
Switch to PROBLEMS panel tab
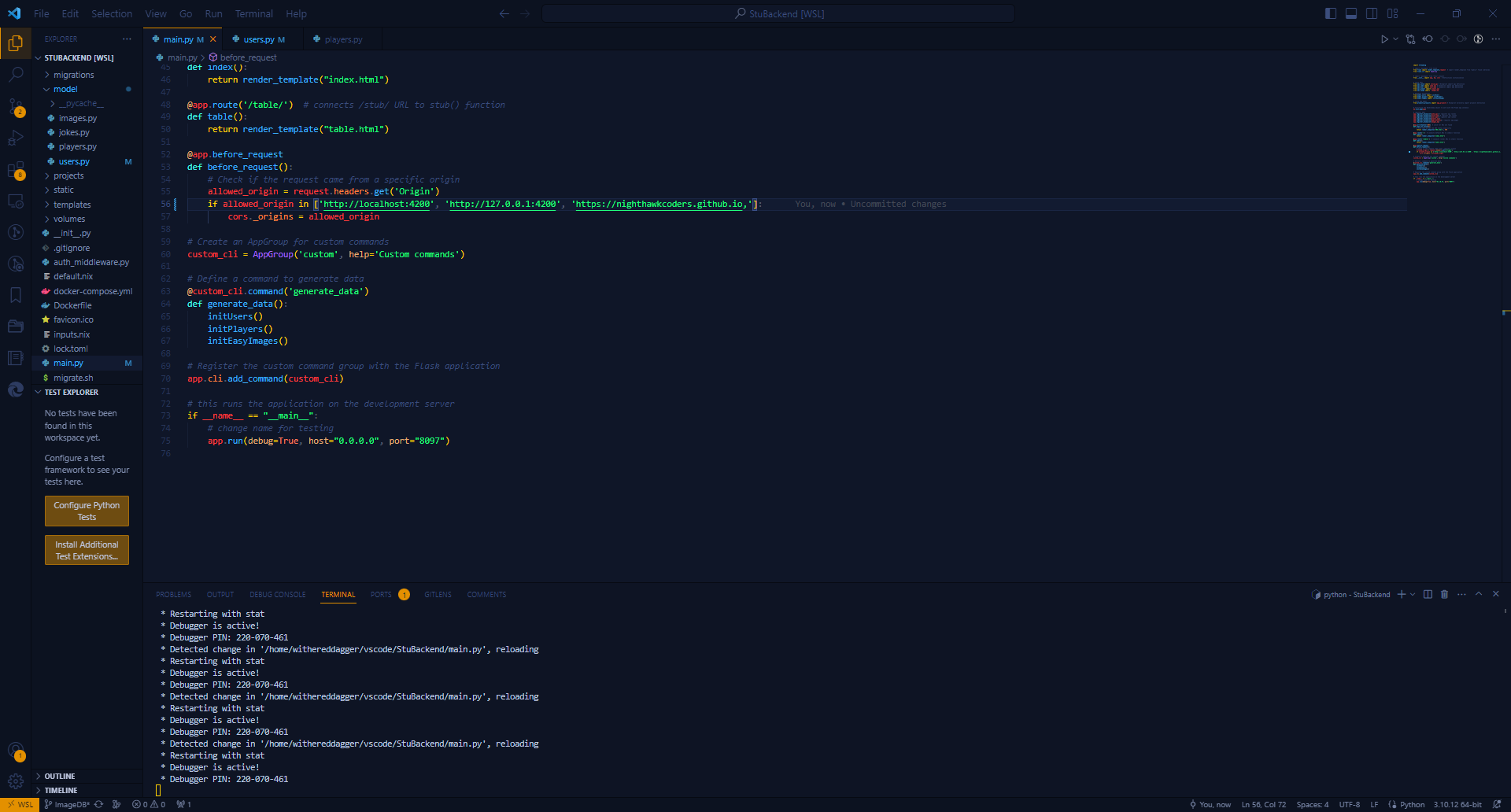click(x=173, y=594)
